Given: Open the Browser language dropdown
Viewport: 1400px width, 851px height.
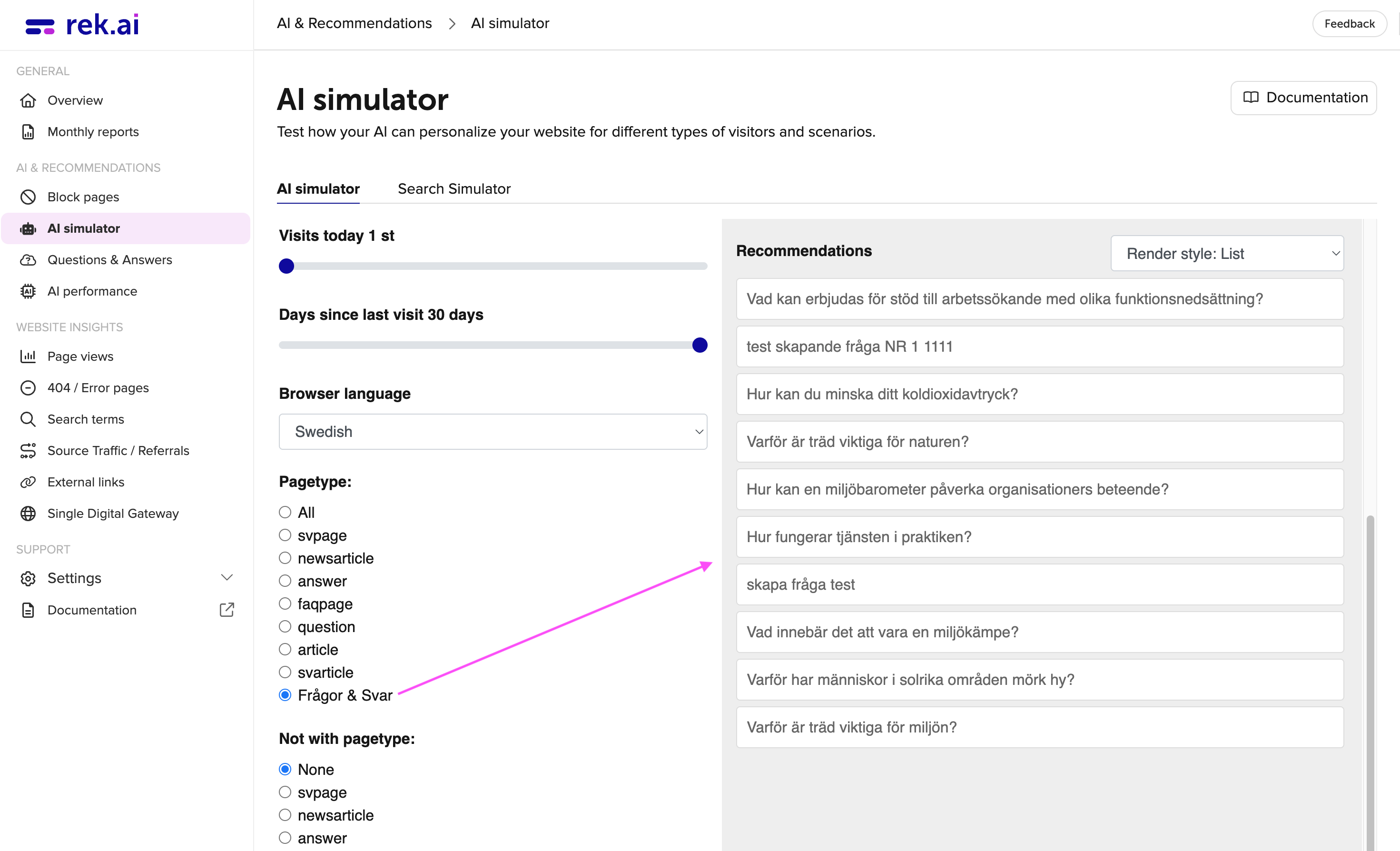Looking at the screenshot, I should pos(492,432).
